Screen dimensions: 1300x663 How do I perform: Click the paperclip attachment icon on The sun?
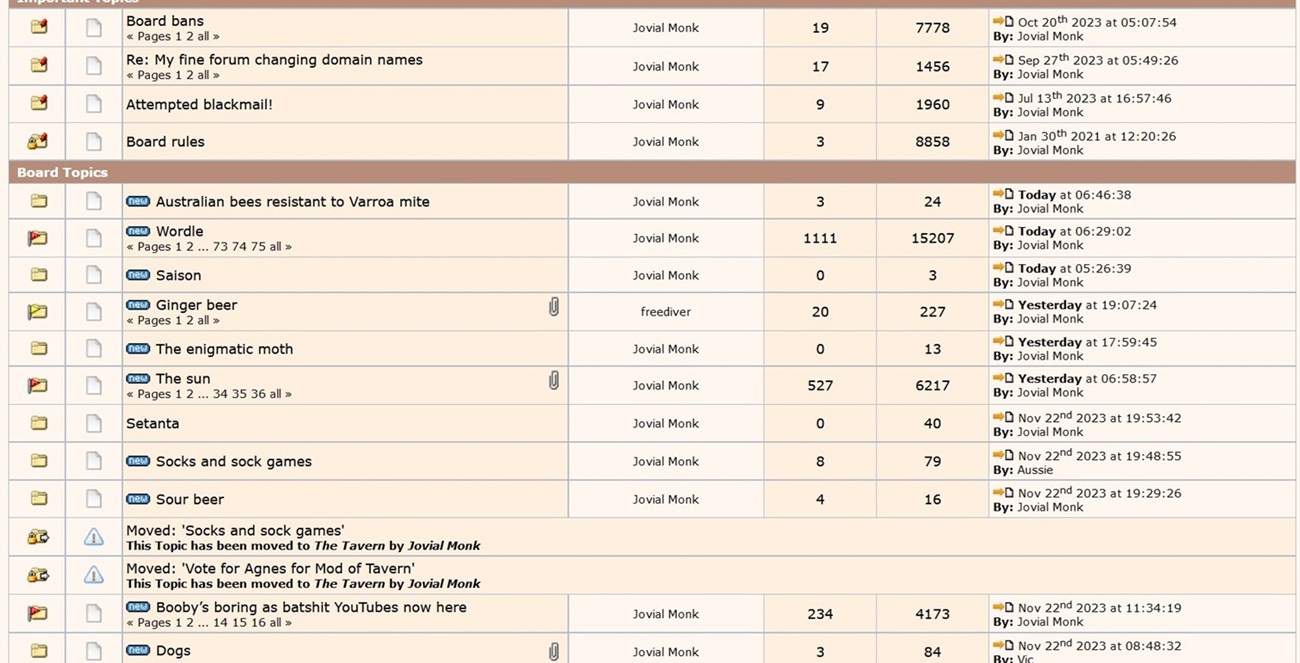(553, 380)
